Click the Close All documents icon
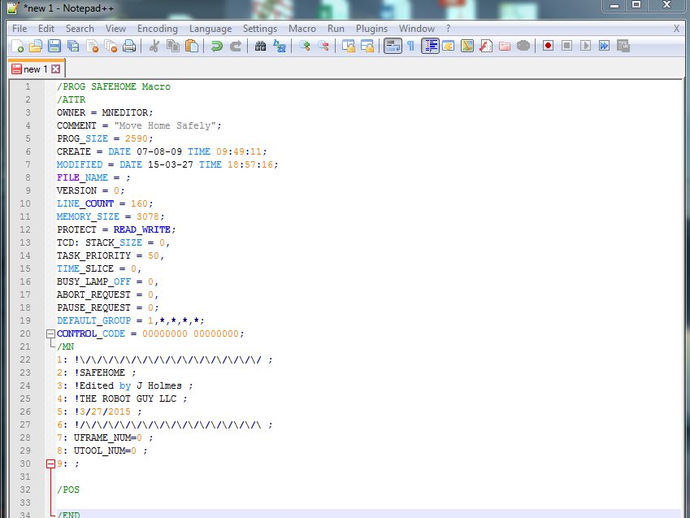The height and width of the screenshot is (518, 690). pos(110,46)
